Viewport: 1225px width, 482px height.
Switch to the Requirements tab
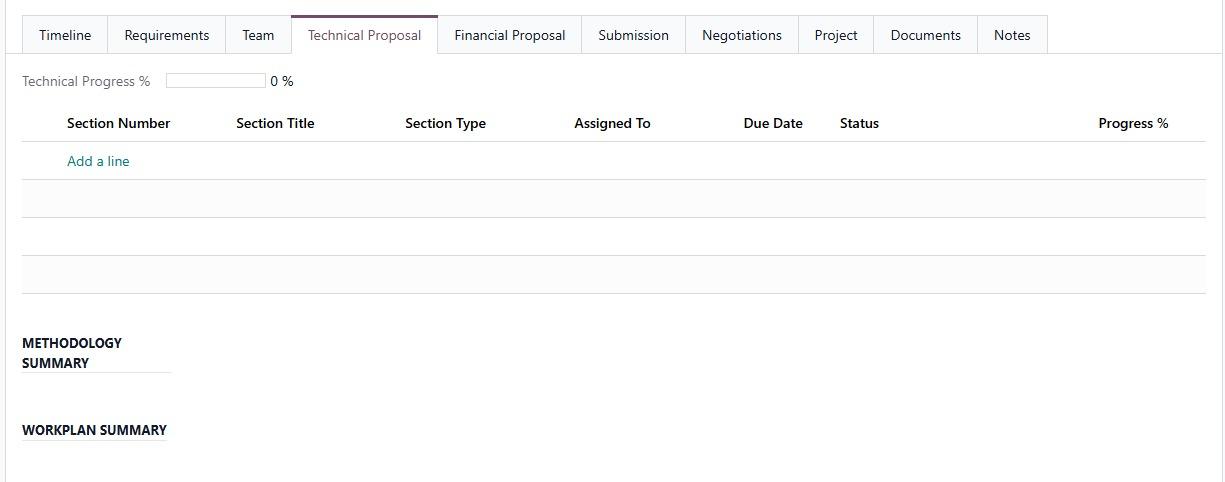pos(167,35)
